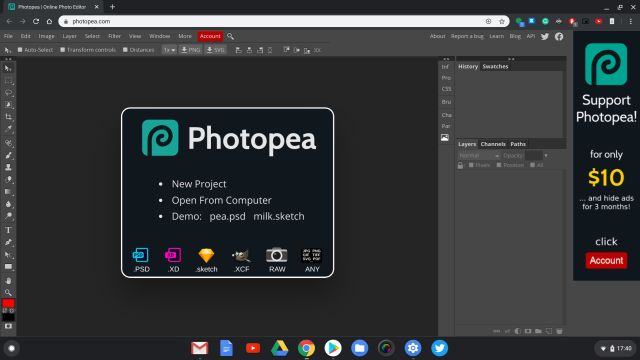Open Gmail from the shelf
Viewport: 640px width, 360px height.
[x=200, y=348]
